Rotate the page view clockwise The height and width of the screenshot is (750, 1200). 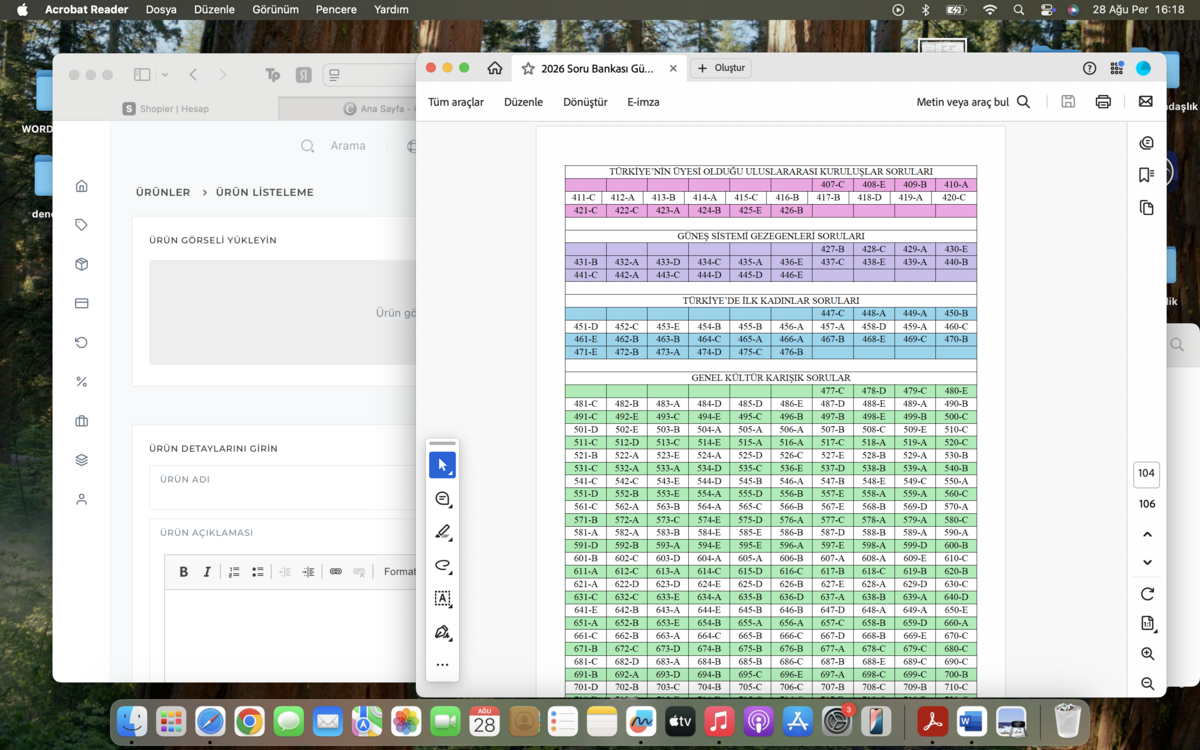coord(1147,594)
